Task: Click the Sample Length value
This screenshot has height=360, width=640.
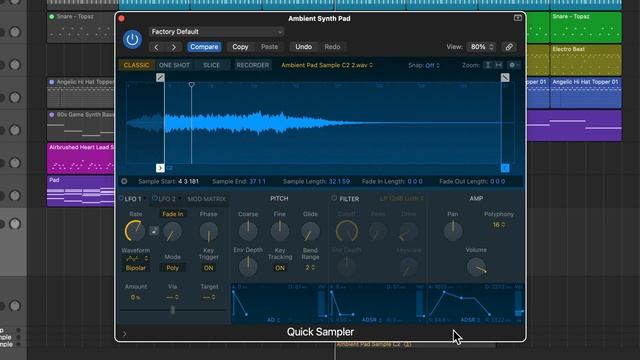Action: (x=339, y=181)
